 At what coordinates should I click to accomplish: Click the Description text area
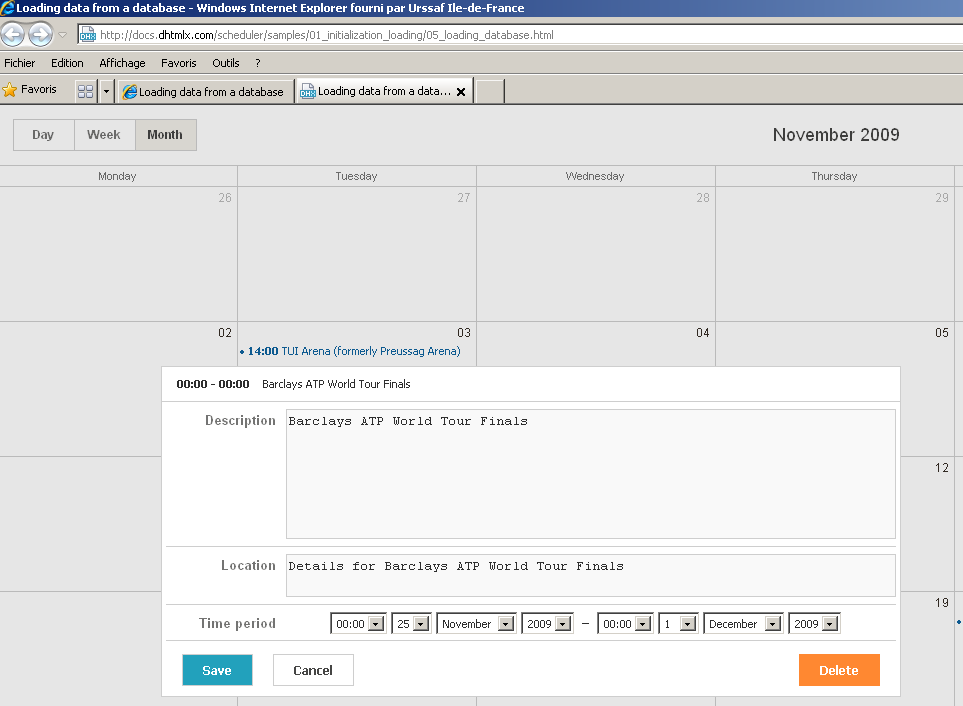pos(590,474)
